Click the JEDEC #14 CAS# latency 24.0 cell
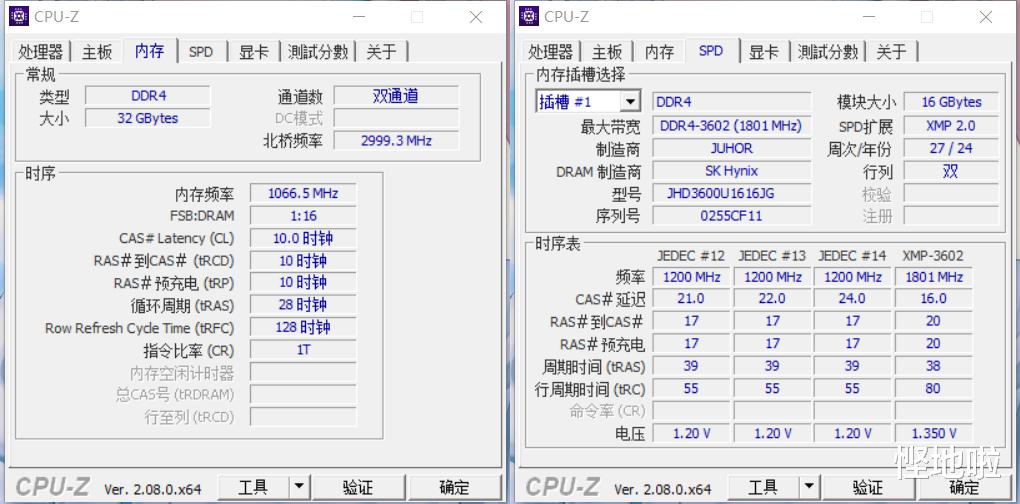 click(852, 298)
